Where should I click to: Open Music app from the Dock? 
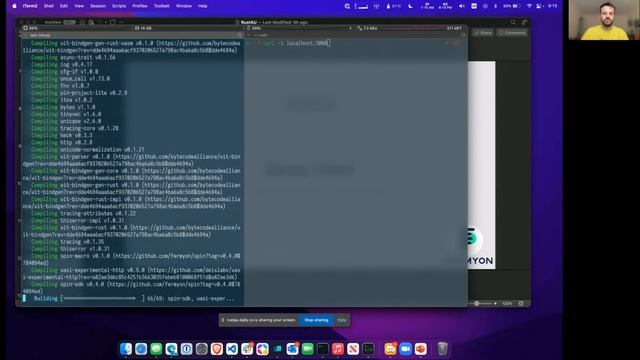point(338,349)
